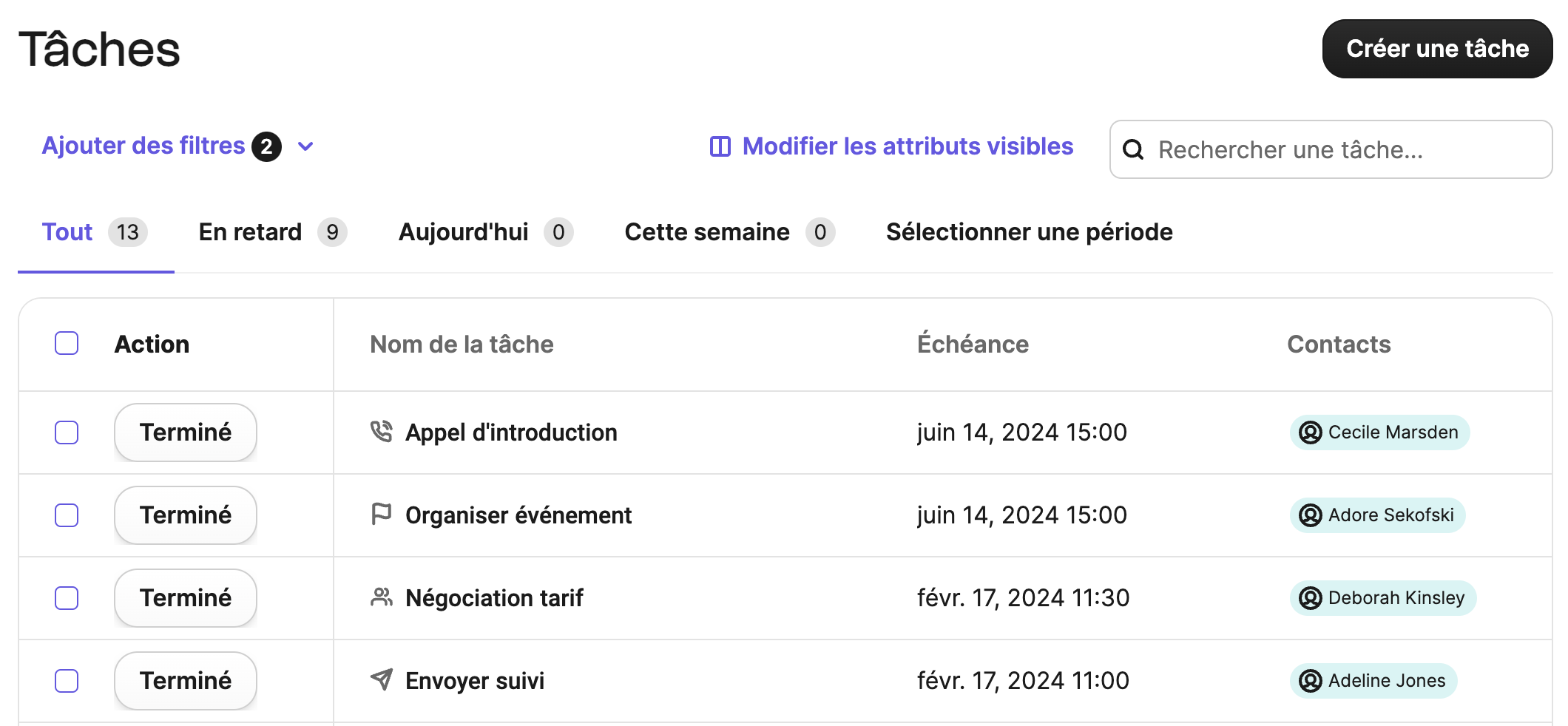Click the Rechercher une tâche search field
The height and width of the screenshot is (726, 1568).
[x=1331, y=149]
